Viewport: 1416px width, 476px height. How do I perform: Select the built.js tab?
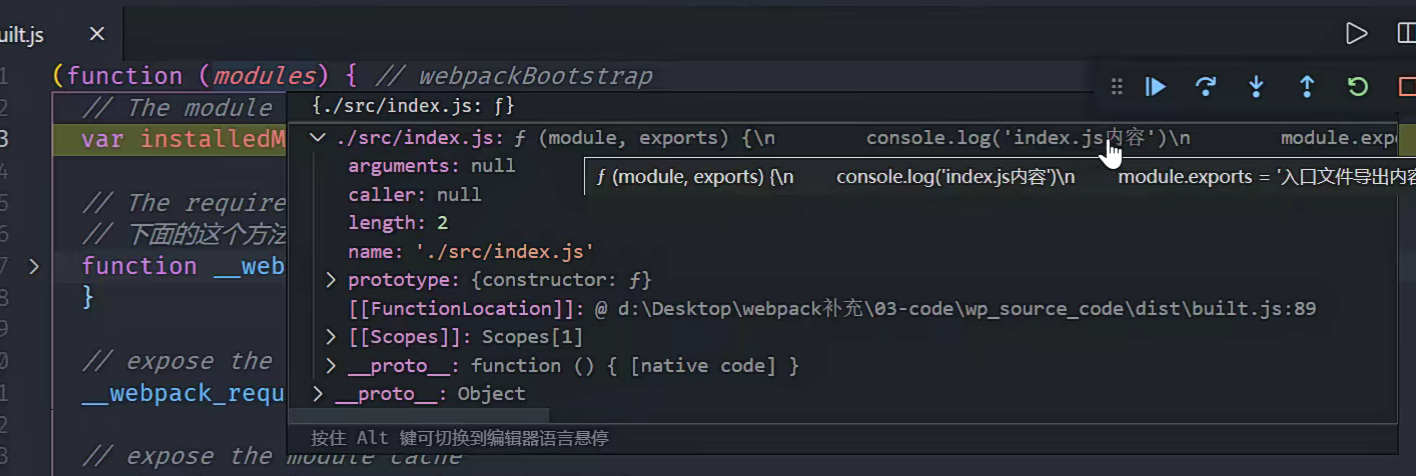click(25, 34)
